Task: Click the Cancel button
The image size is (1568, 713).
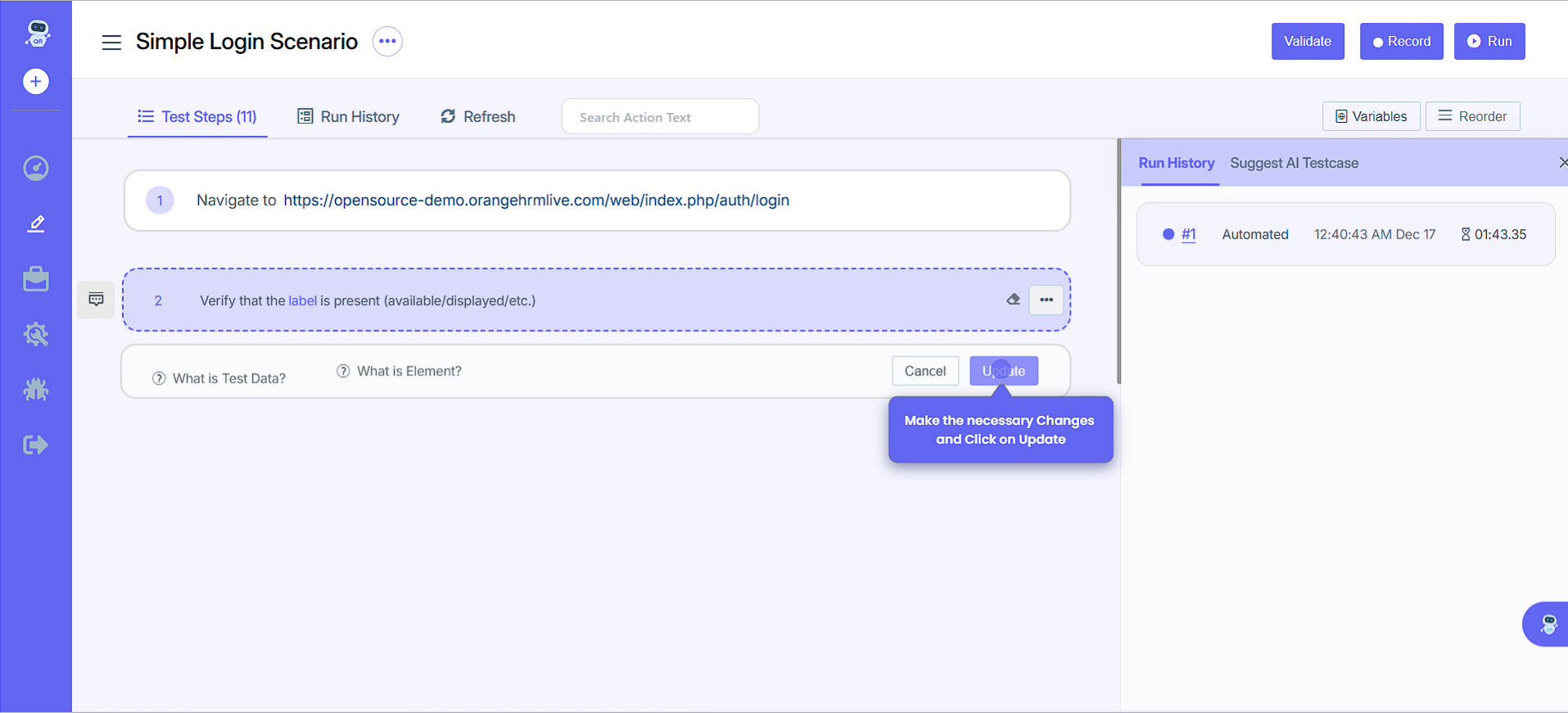Action: tap(924, 371)
